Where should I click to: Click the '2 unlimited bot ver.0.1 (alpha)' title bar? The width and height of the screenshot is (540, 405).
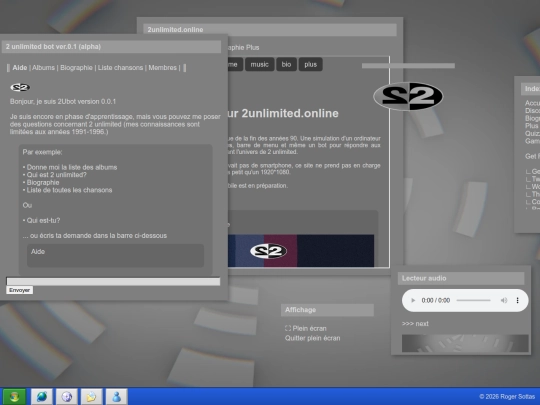tap(111, 47)
